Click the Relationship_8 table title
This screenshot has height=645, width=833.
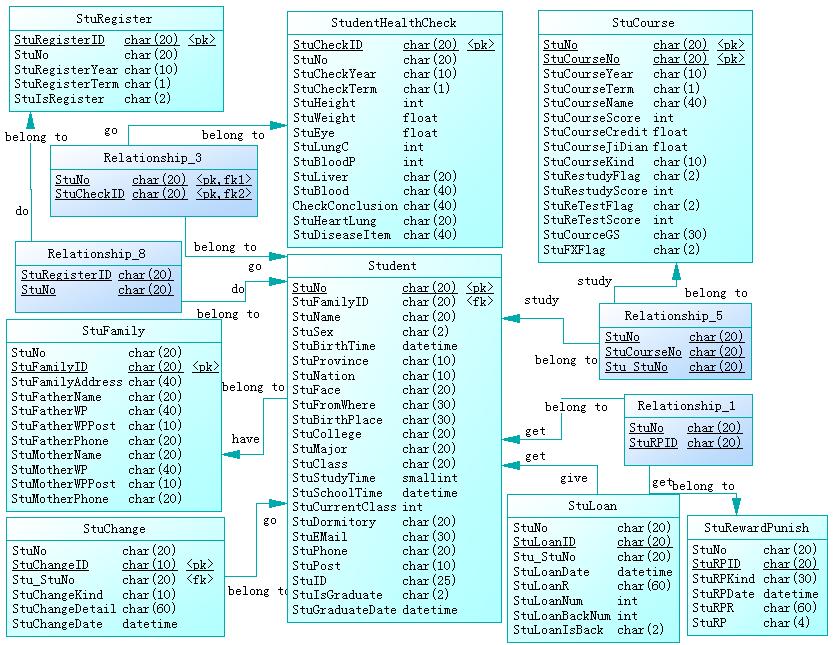pyautogui.click(x=97, y=254)
